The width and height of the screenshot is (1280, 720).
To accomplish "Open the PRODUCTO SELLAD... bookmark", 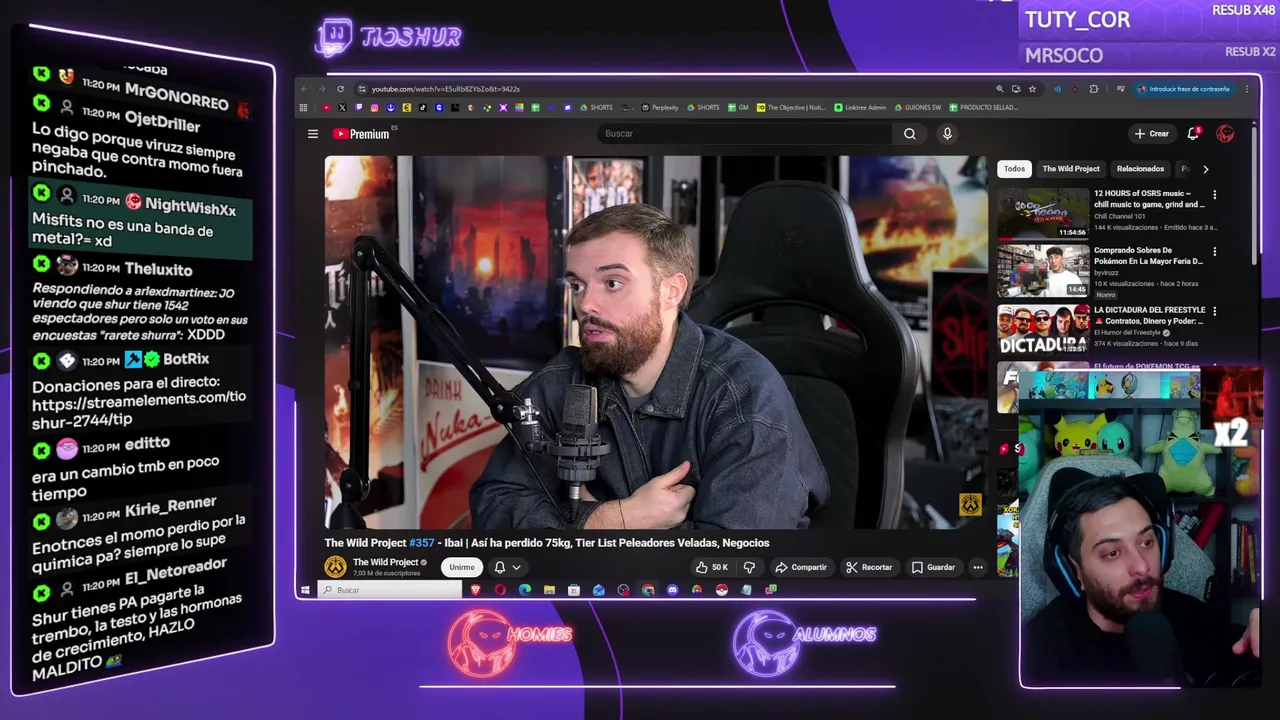I will click(984, 108).
